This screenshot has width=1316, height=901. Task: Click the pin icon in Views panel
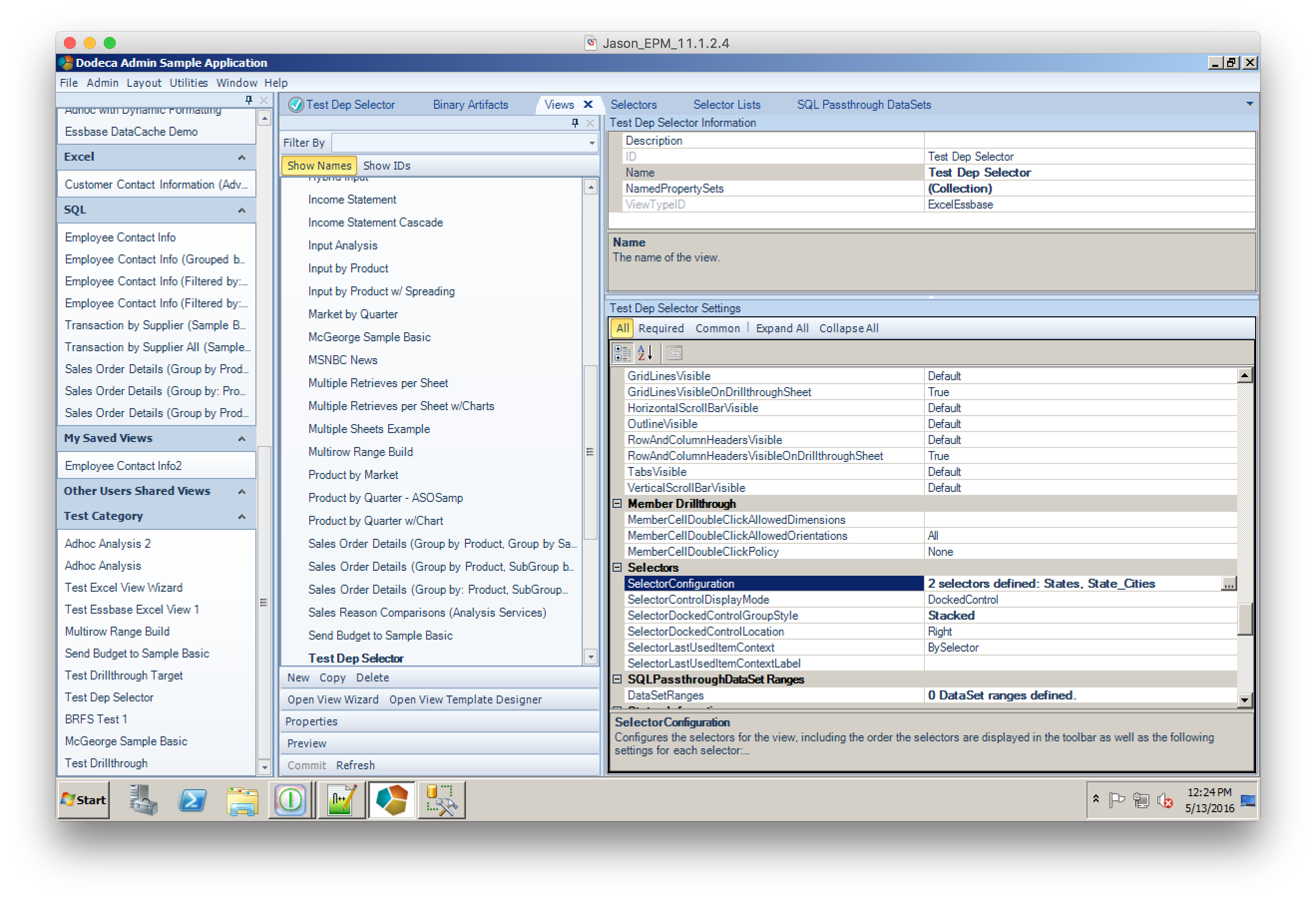point(575,122)
